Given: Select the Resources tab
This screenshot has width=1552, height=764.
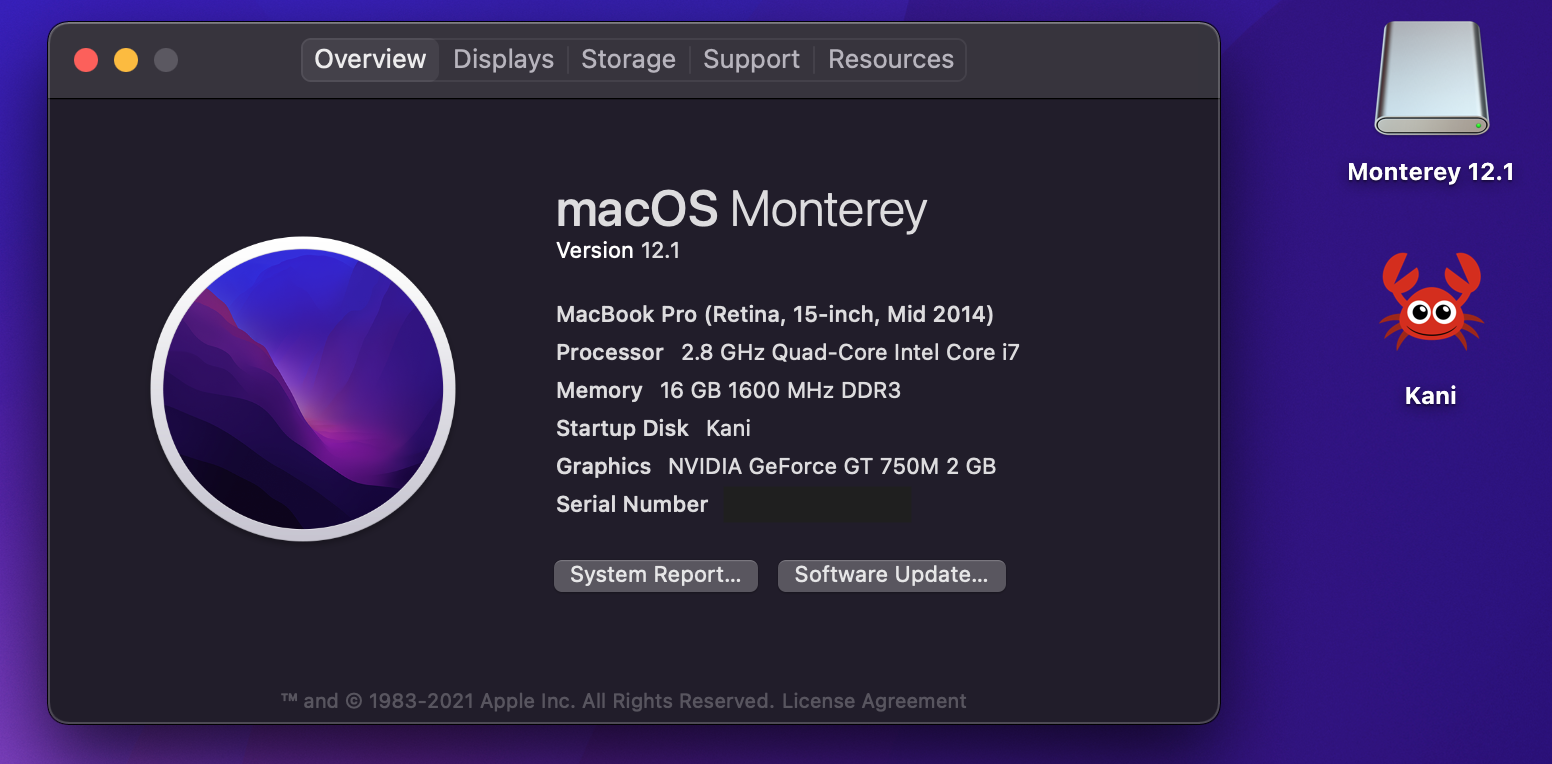Looking at the screenshot, I should [x=890, y=60].
